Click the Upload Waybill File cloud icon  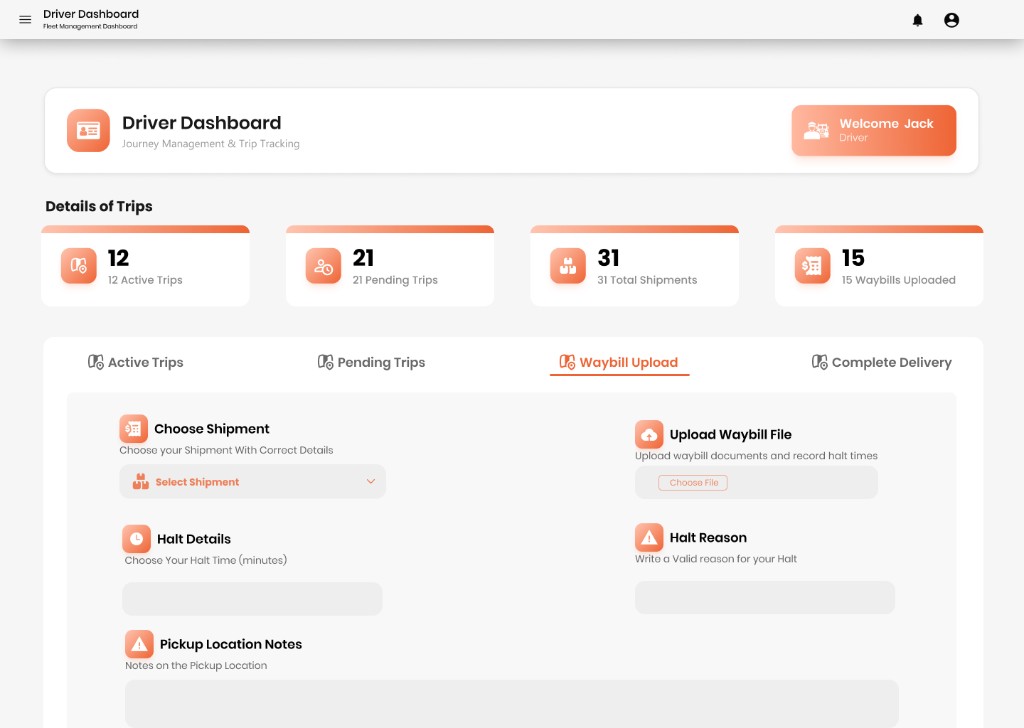649,434
